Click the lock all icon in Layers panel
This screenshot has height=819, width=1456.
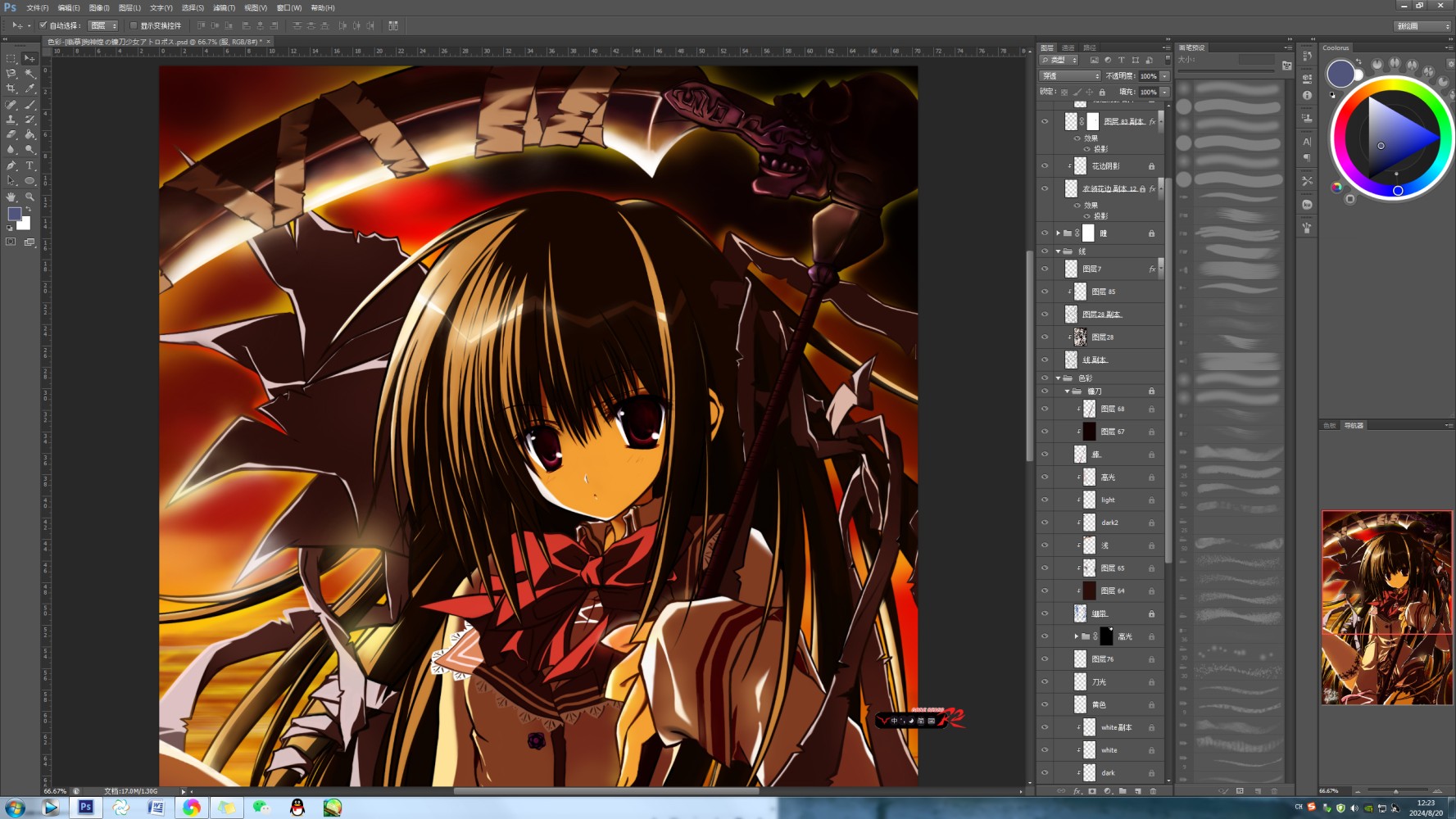coord(1102,92)
